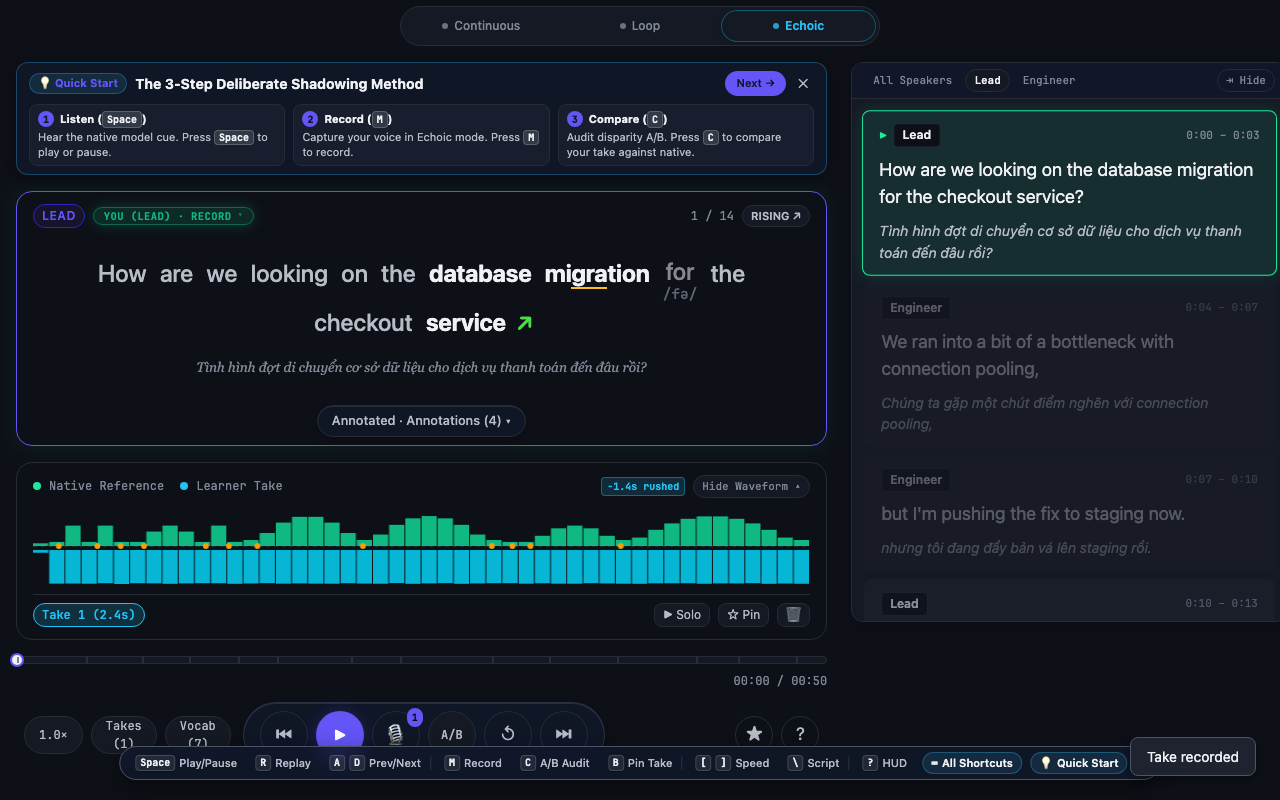Click the star favorite icon
The height and width of the screenshot is (800, 1280).
coord(754,734)
